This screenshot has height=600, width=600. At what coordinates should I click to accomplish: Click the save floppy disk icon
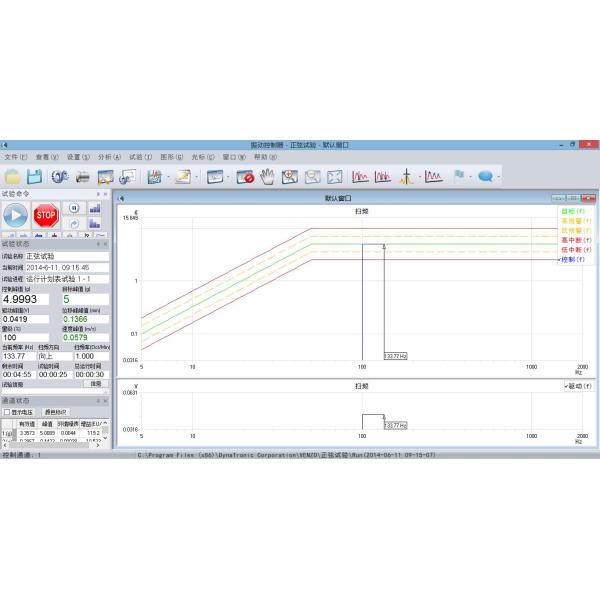[35, 177]
